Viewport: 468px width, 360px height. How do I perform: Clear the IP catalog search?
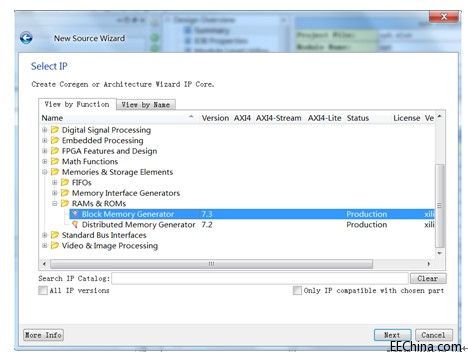pos(428,278)
